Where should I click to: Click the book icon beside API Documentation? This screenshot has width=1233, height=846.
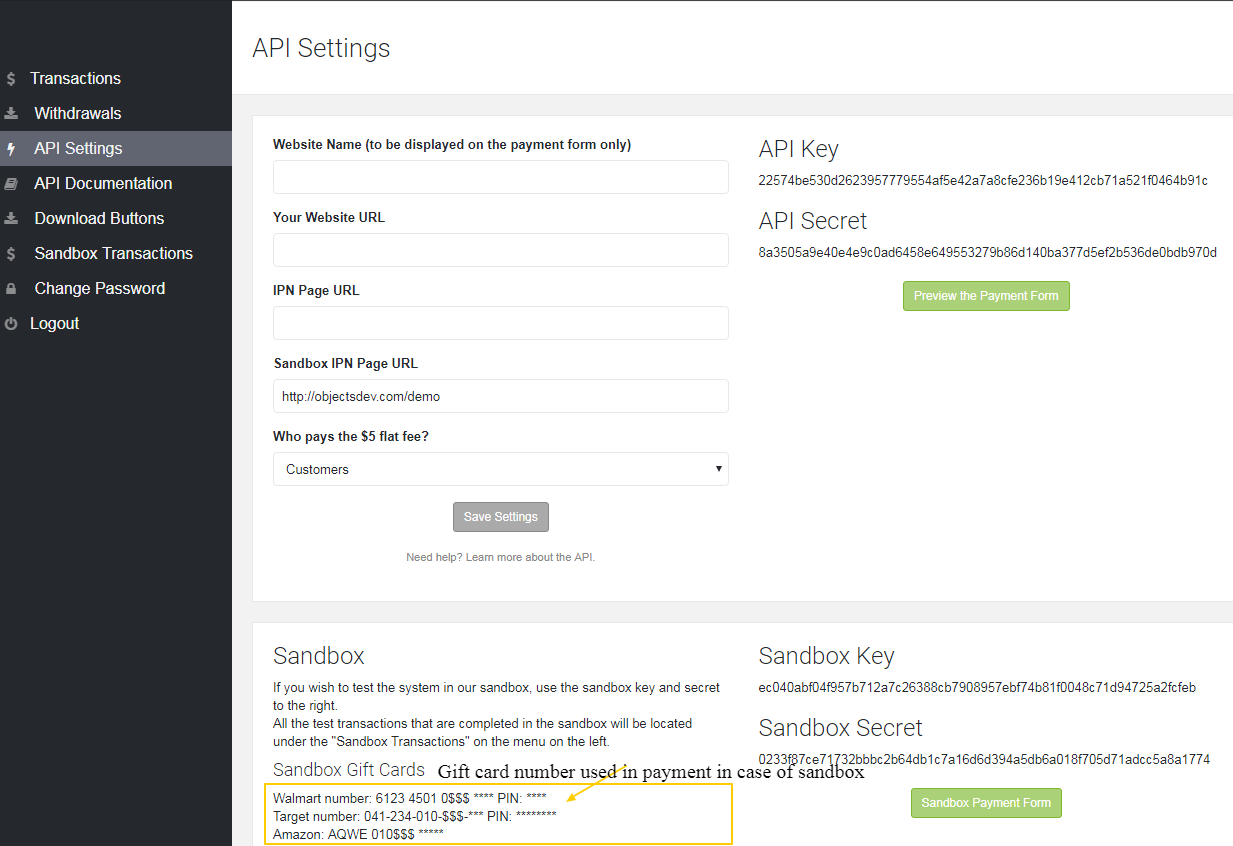click(11, 184)
